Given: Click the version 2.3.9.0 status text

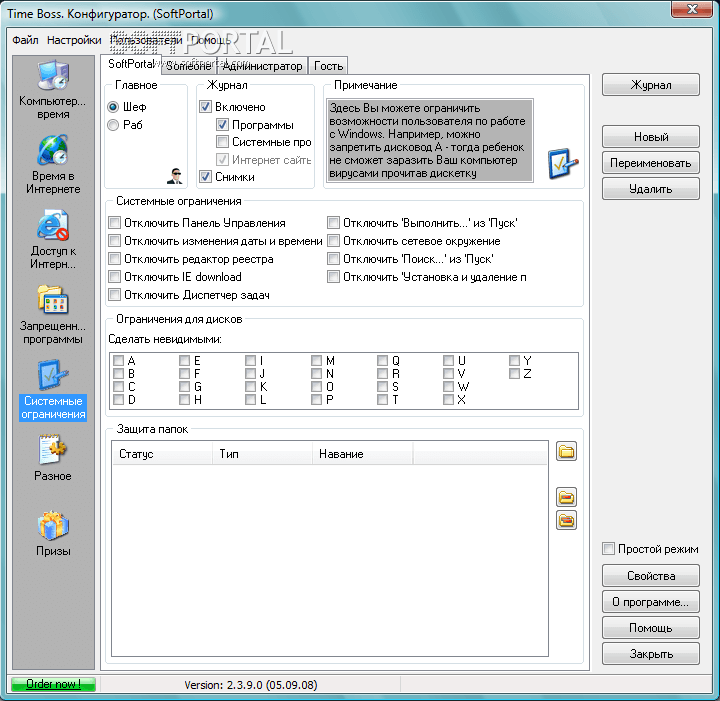Looking at the screenshot, I should (251, 685).
